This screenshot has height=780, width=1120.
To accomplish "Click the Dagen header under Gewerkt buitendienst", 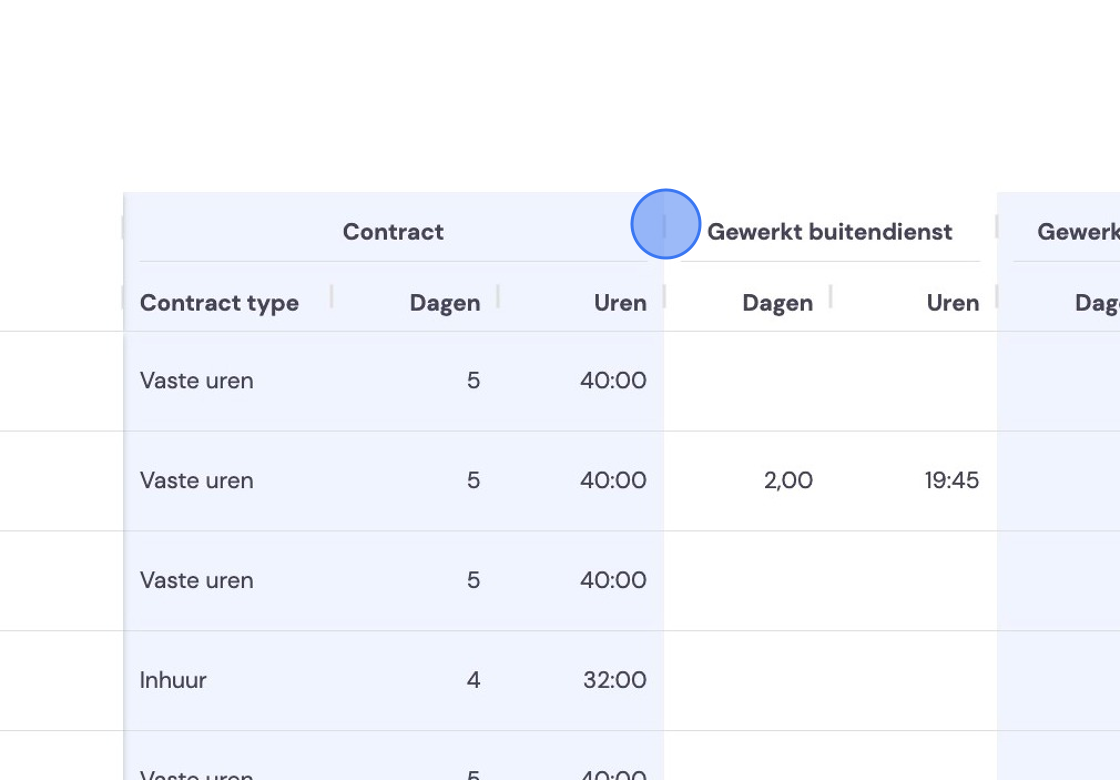I will tap(777, 303).
